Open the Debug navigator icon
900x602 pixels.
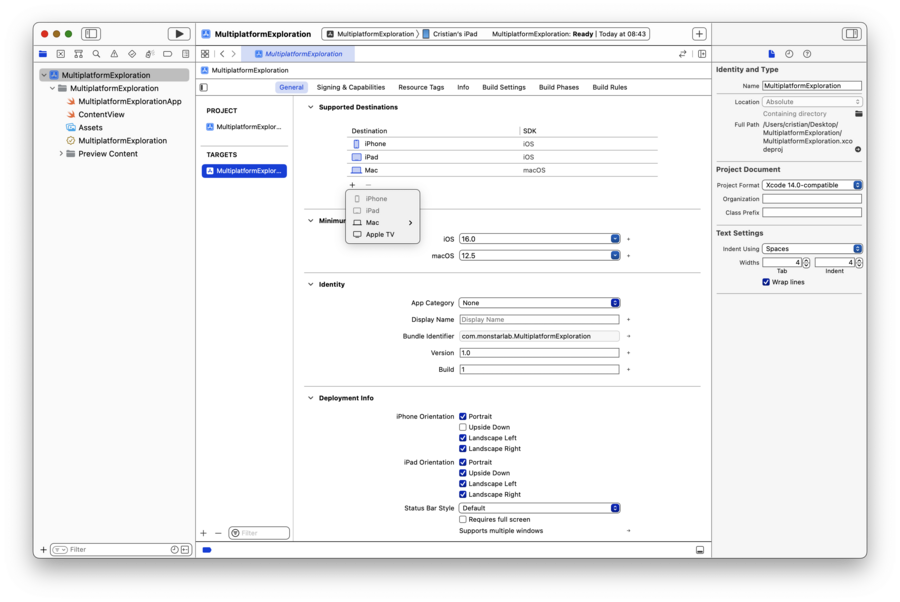click(150, 54)
